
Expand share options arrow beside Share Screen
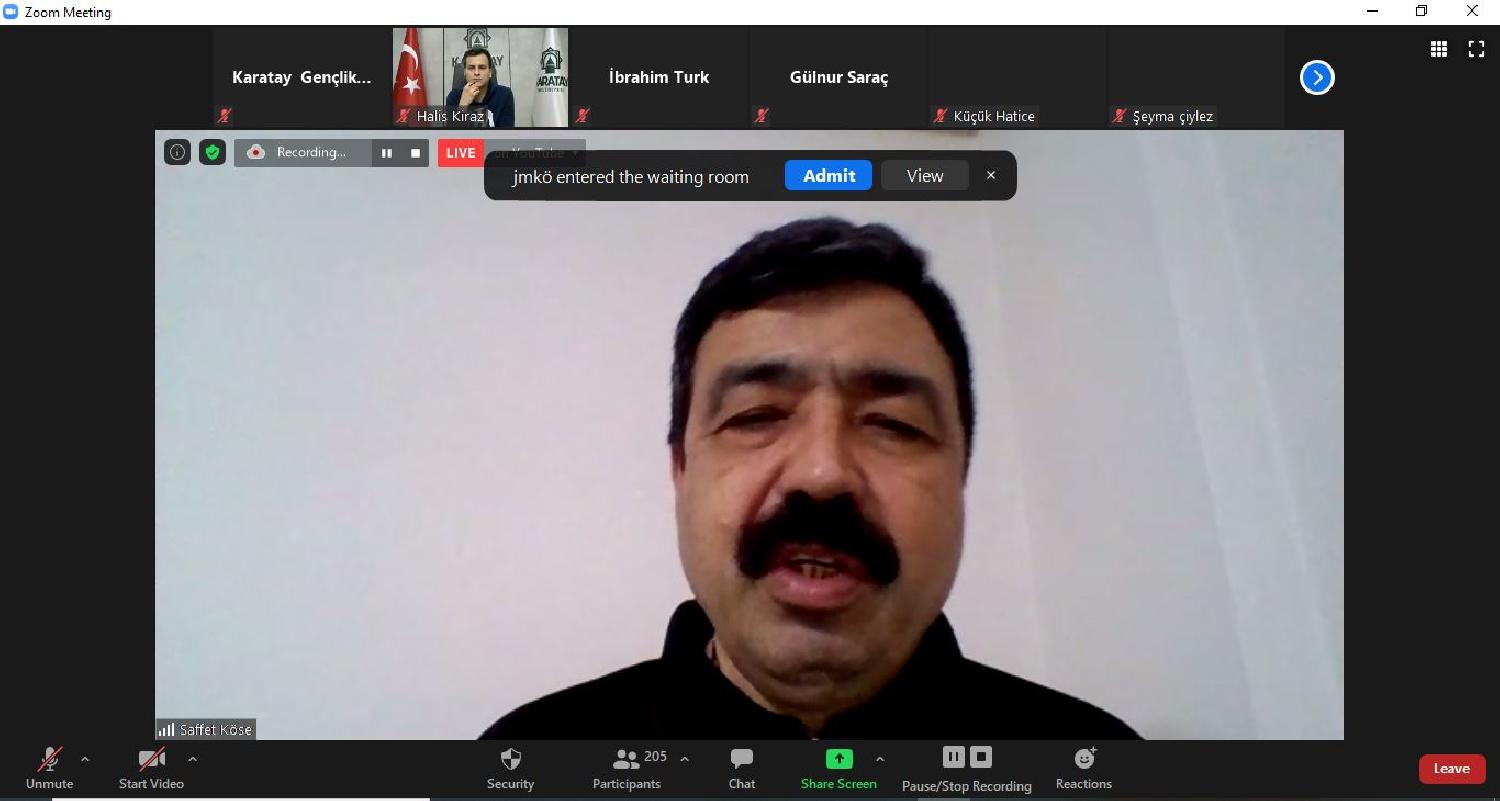point(880,759)
